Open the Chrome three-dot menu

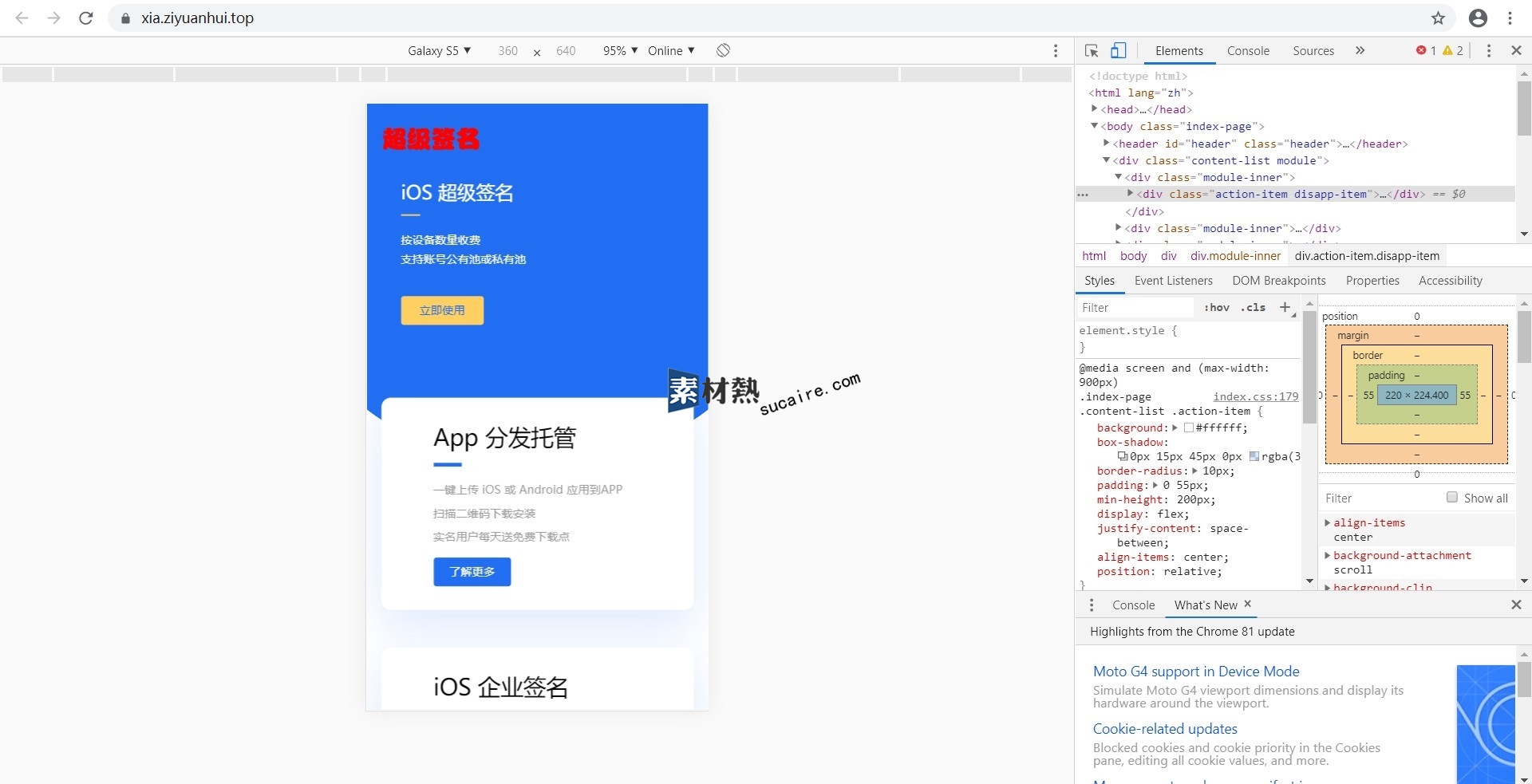(x=1510, y=18)
